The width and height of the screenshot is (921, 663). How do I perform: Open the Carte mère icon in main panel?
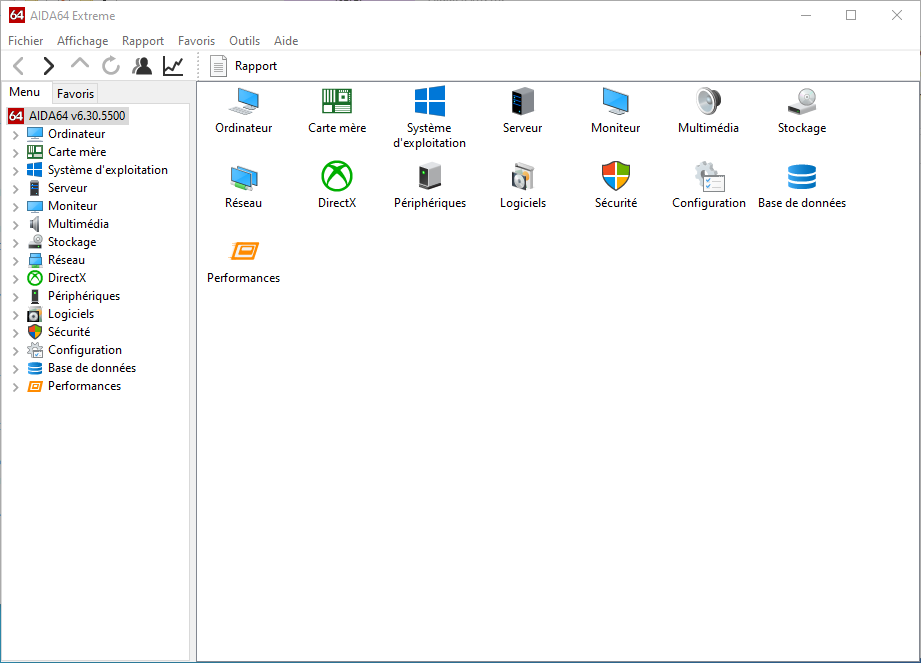tap(337, 101)
